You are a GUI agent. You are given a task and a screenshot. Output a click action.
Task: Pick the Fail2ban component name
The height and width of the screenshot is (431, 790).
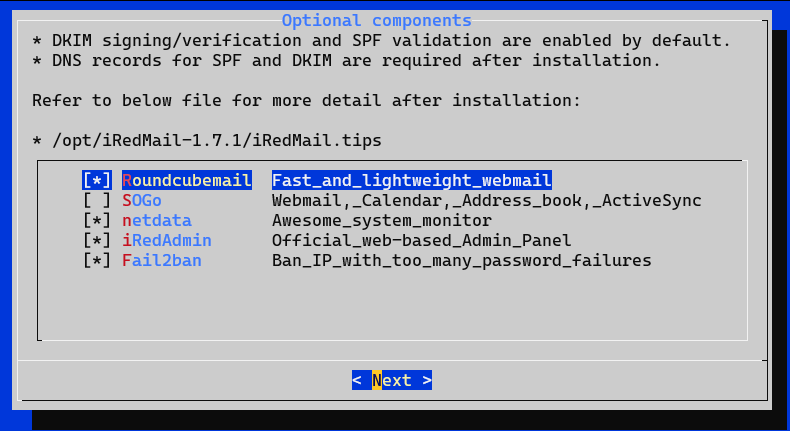tap(162, 261)
